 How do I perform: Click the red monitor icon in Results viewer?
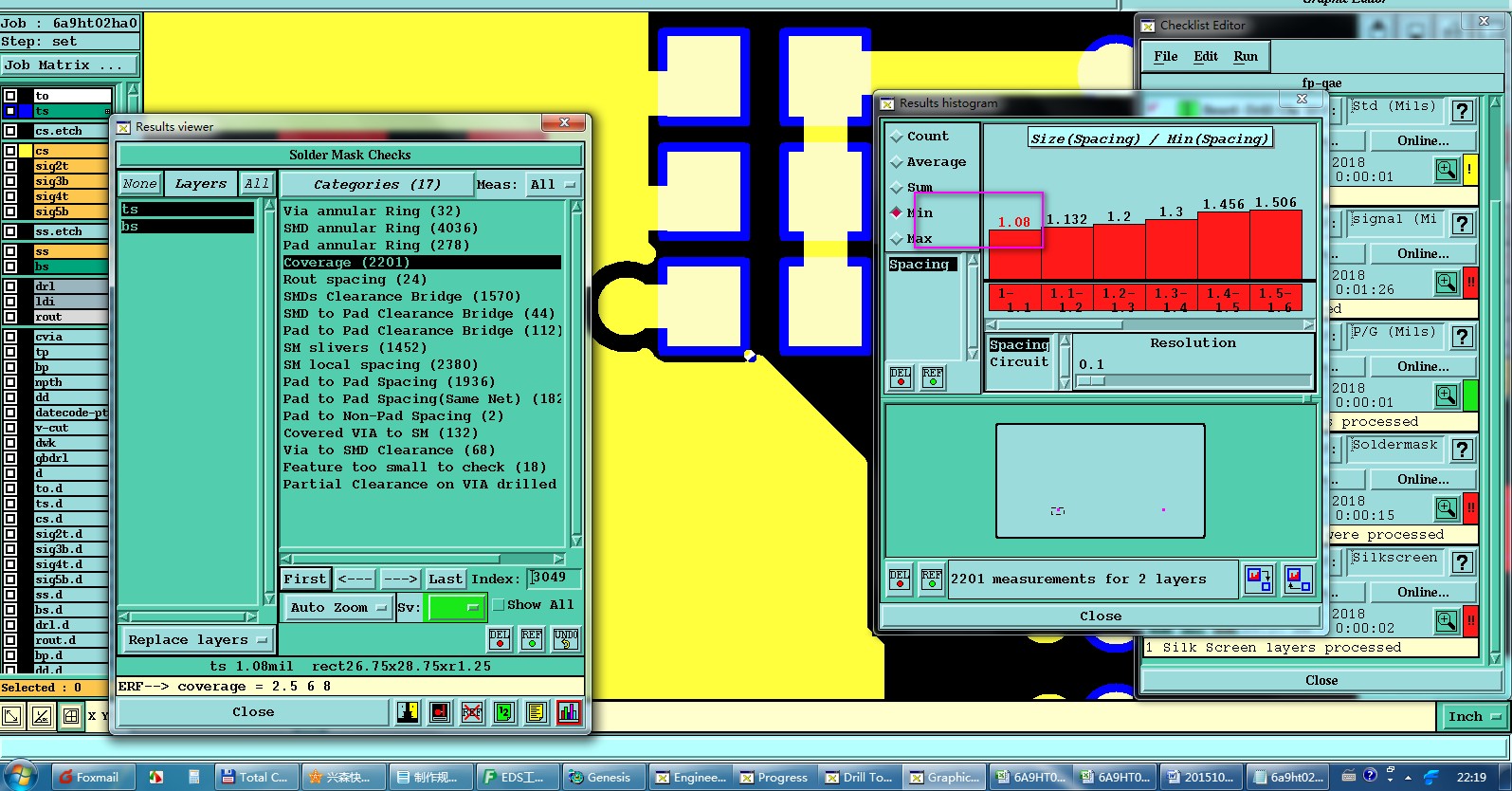[x=440, y=711]
